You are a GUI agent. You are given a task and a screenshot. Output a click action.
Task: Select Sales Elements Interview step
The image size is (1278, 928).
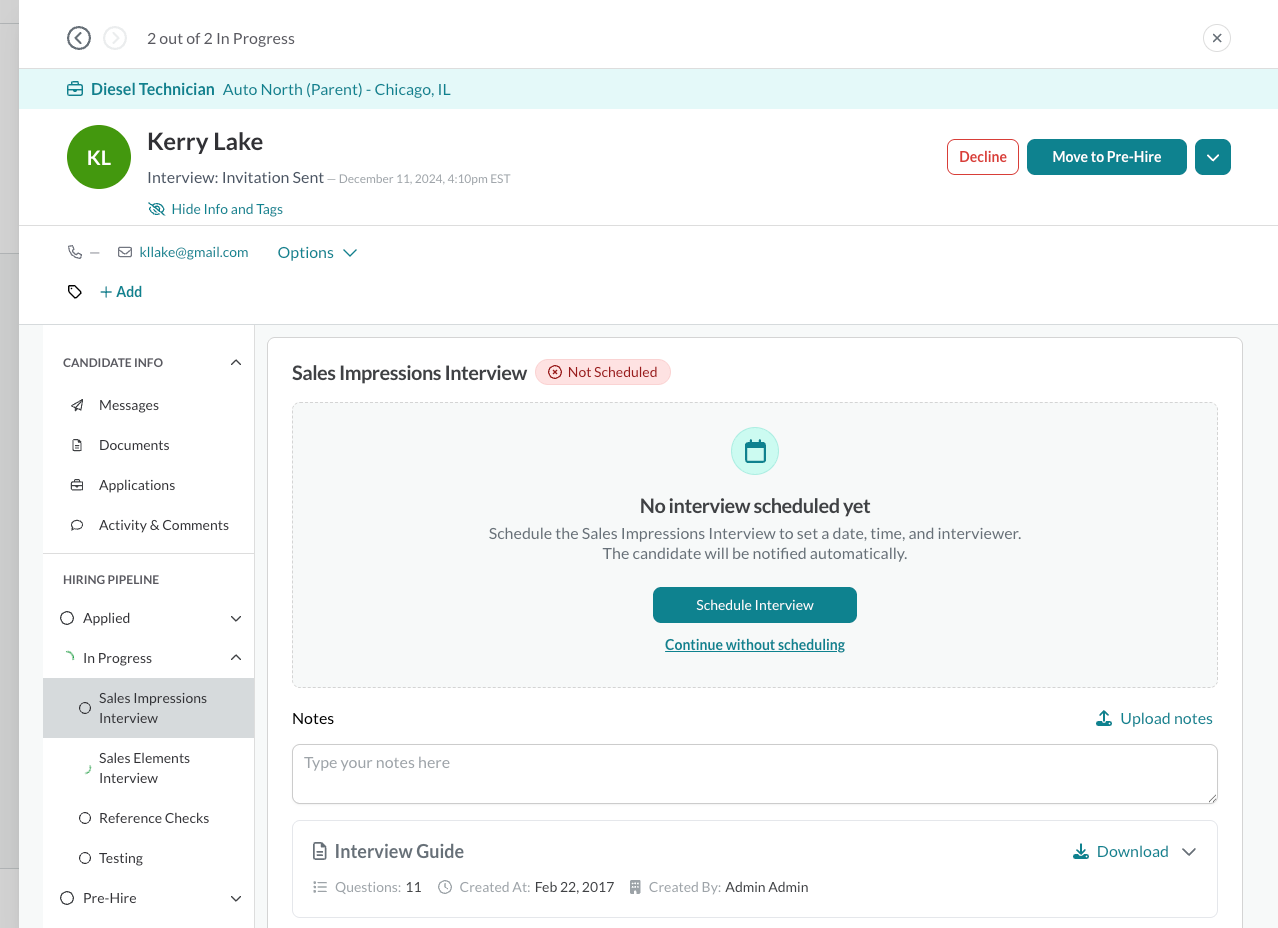pos(149,768)
